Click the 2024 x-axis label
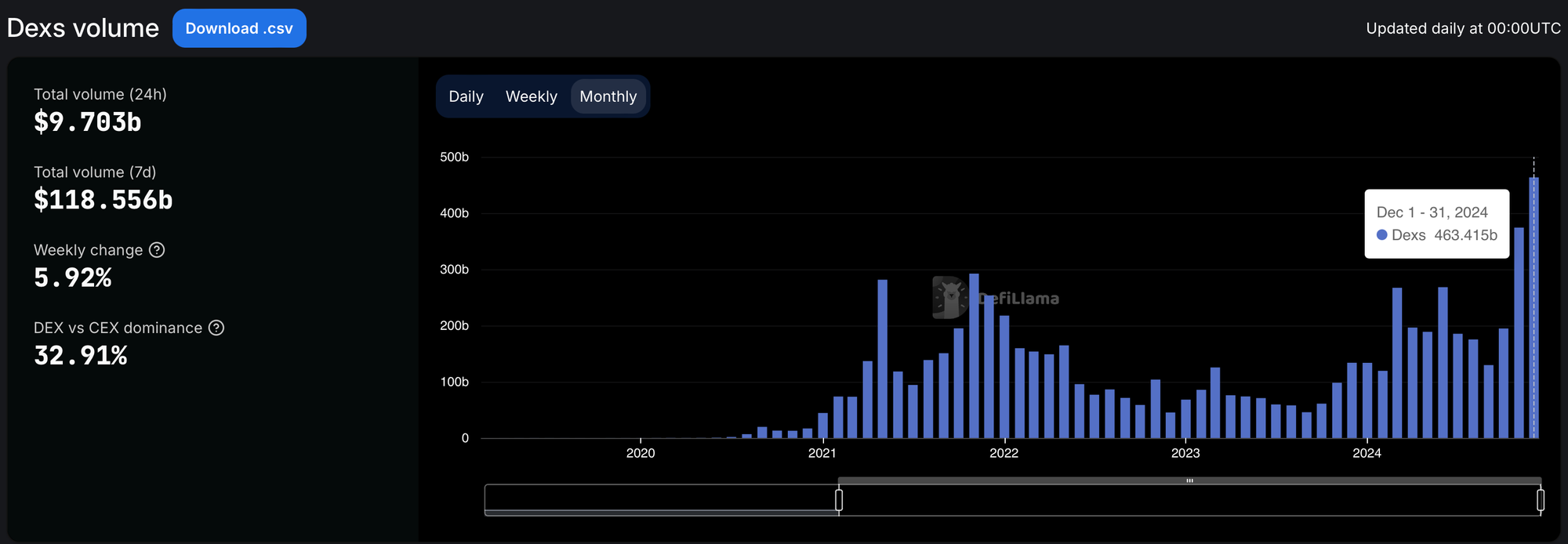Image resolution: width=1568 pixels, height=544 pixels. coord(1367,453)
